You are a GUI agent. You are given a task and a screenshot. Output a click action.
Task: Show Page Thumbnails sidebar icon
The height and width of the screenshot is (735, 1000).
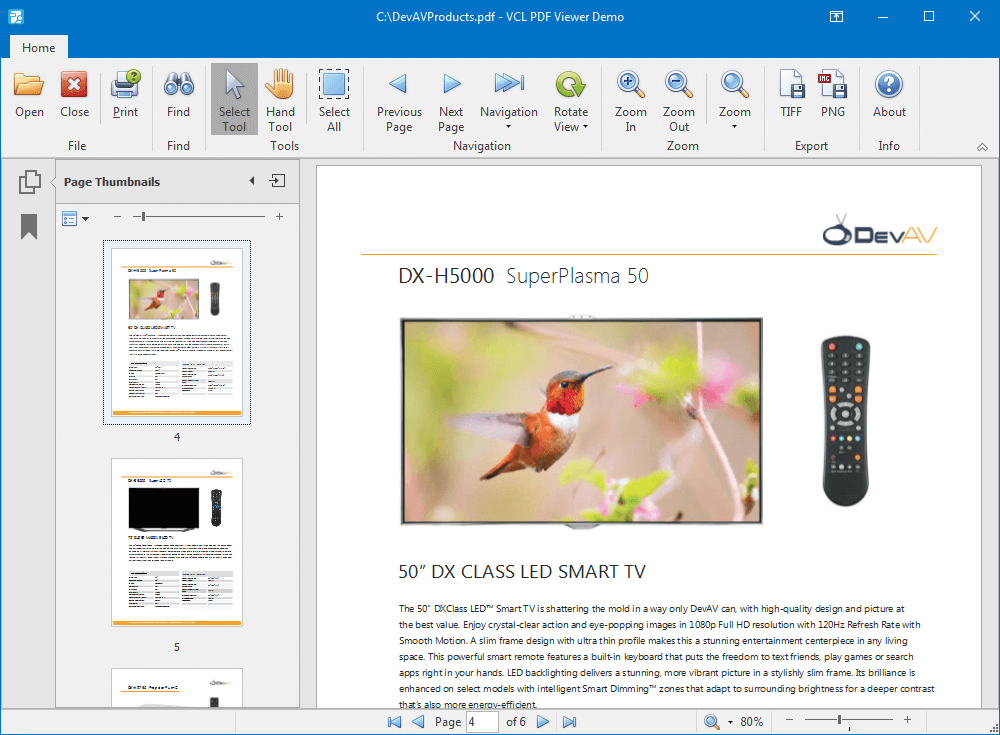[29, 182]
